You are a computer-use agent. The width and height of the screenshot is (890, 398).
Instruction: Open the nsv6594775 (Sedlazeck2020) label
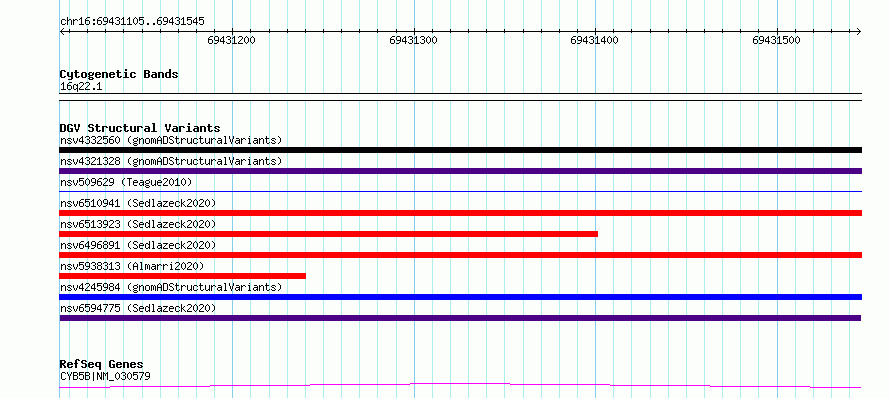pyautogui.click(x=138, y=308)
